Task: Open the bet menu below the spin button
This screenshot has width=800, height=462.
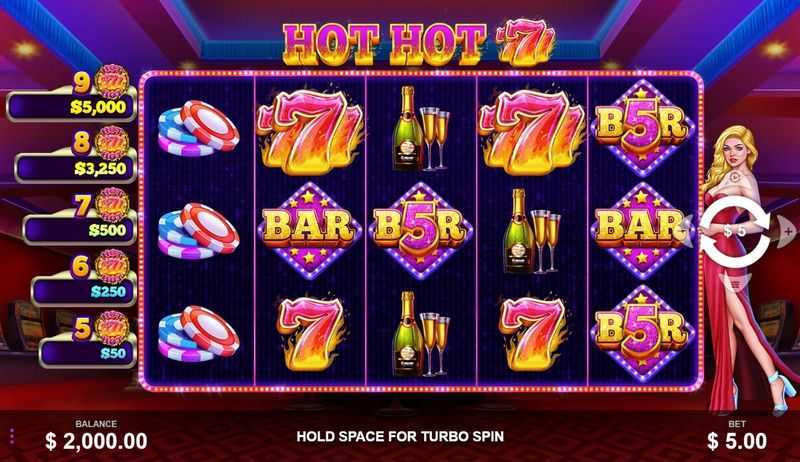Action: coord(735,284)
